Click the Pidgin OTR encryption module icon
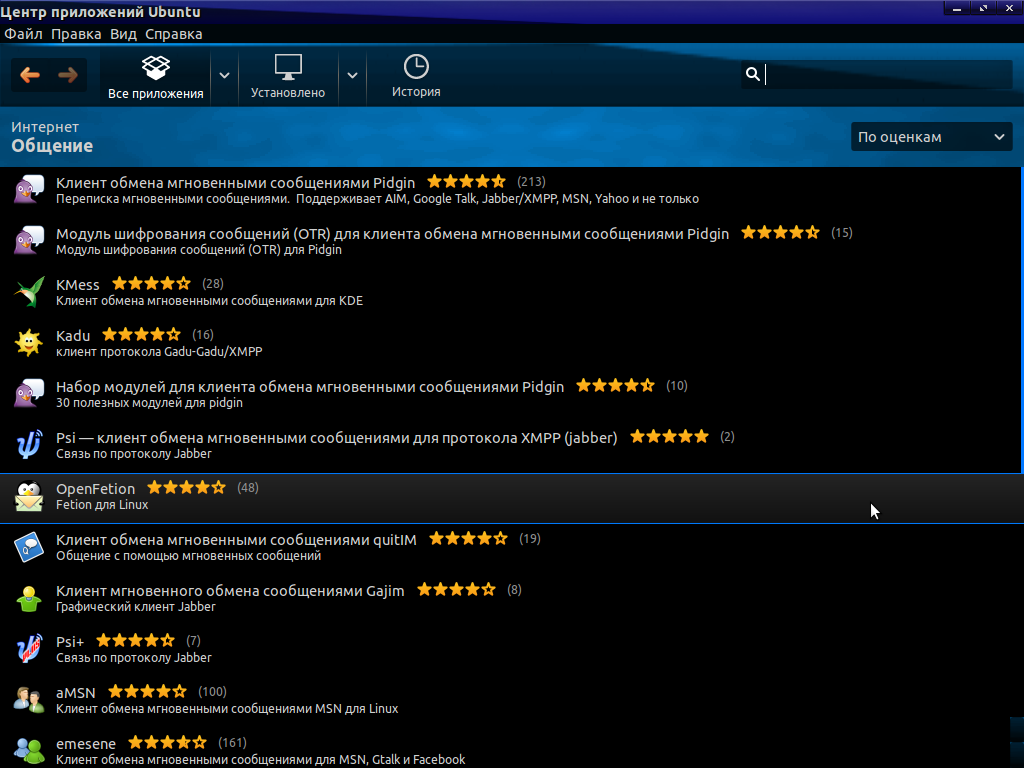The height and width of the screenshot is (768, 1024). pyautogui.click(x=29, y=241)
